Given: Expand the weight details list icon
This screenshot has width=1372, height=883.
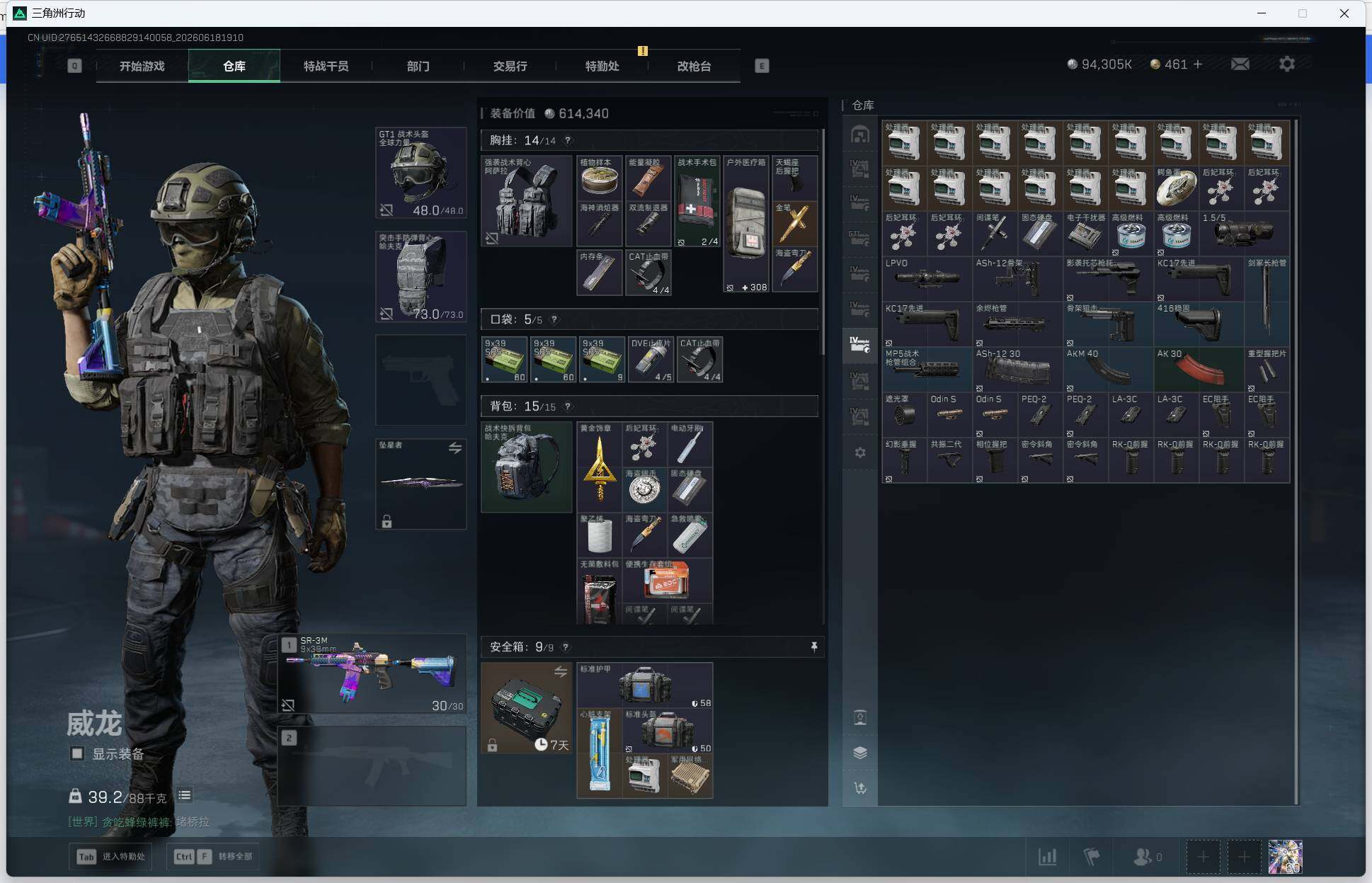Looking at the screenshot, I should 184,795.
